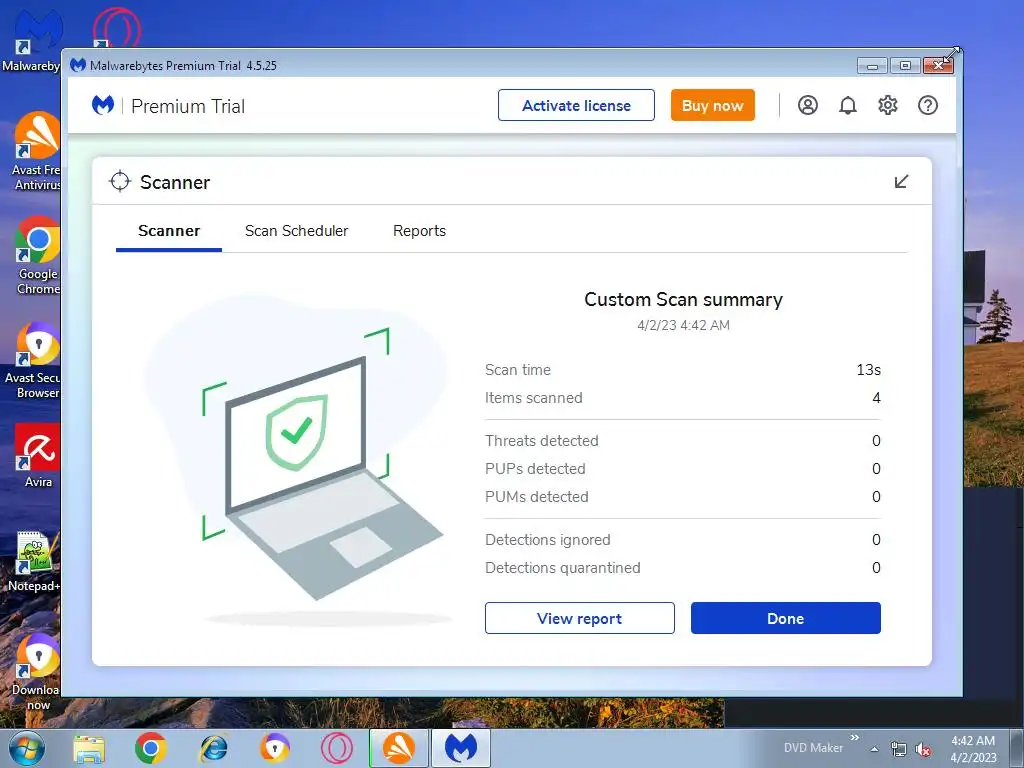
Task: Click the Scan time row label
Action: pos(518,370)
